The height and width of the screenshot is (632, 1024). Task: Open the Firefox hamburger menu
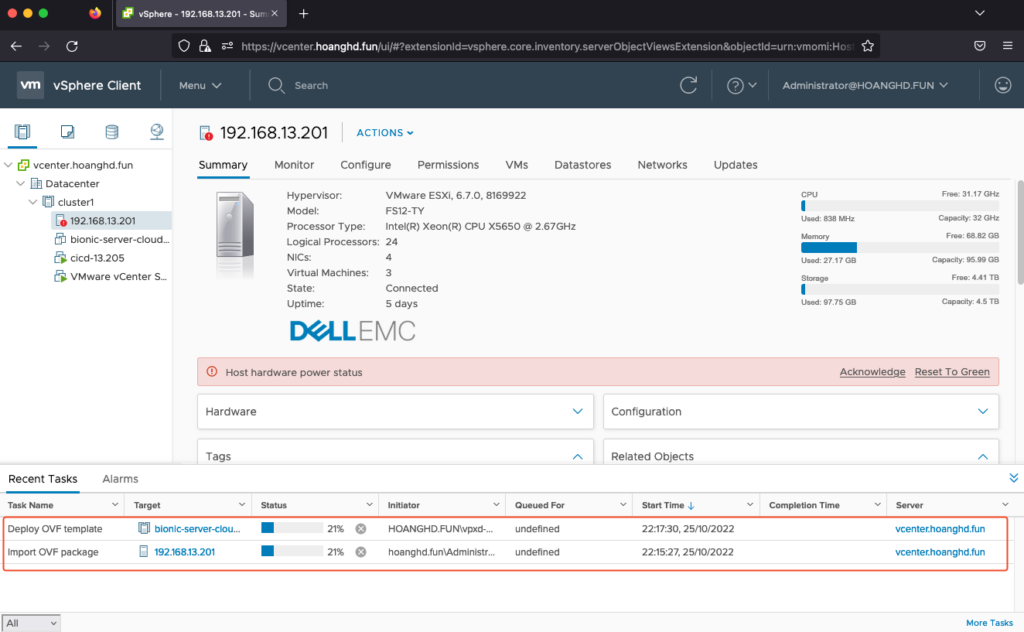[x=1008, y=46]
